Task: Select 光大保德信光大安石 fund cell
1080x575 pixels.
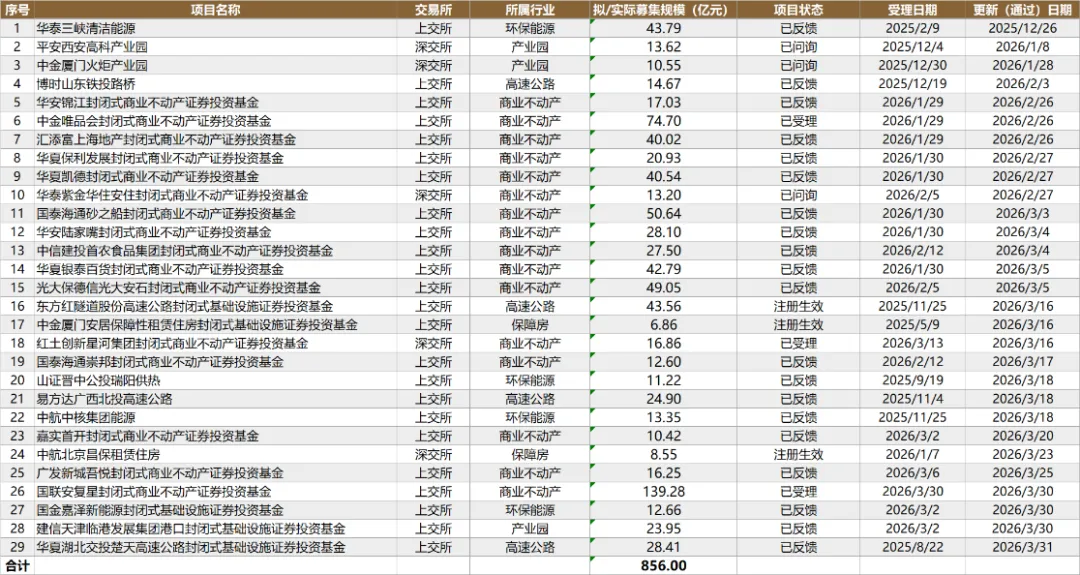Action: [216, 288]
